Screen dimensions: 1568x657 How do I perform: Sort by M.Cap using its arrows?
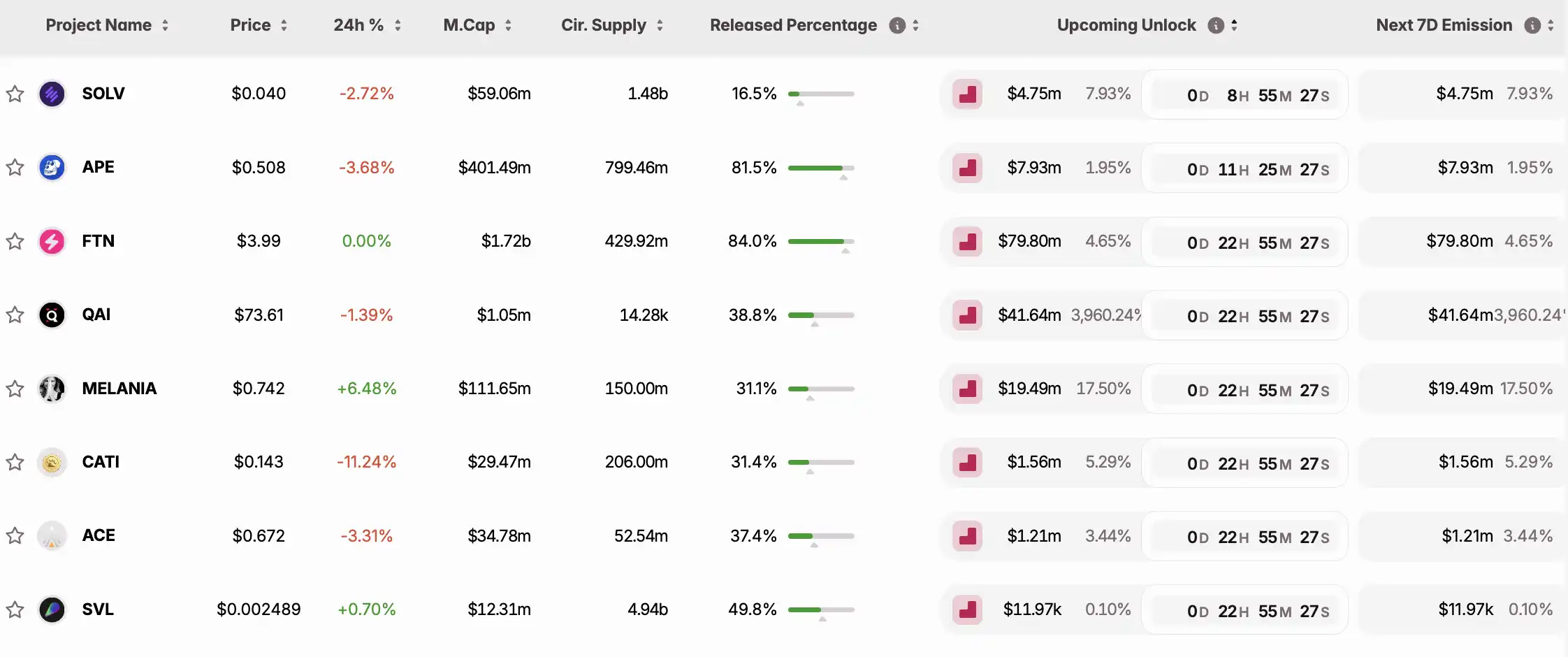click(x=509, y=26)
